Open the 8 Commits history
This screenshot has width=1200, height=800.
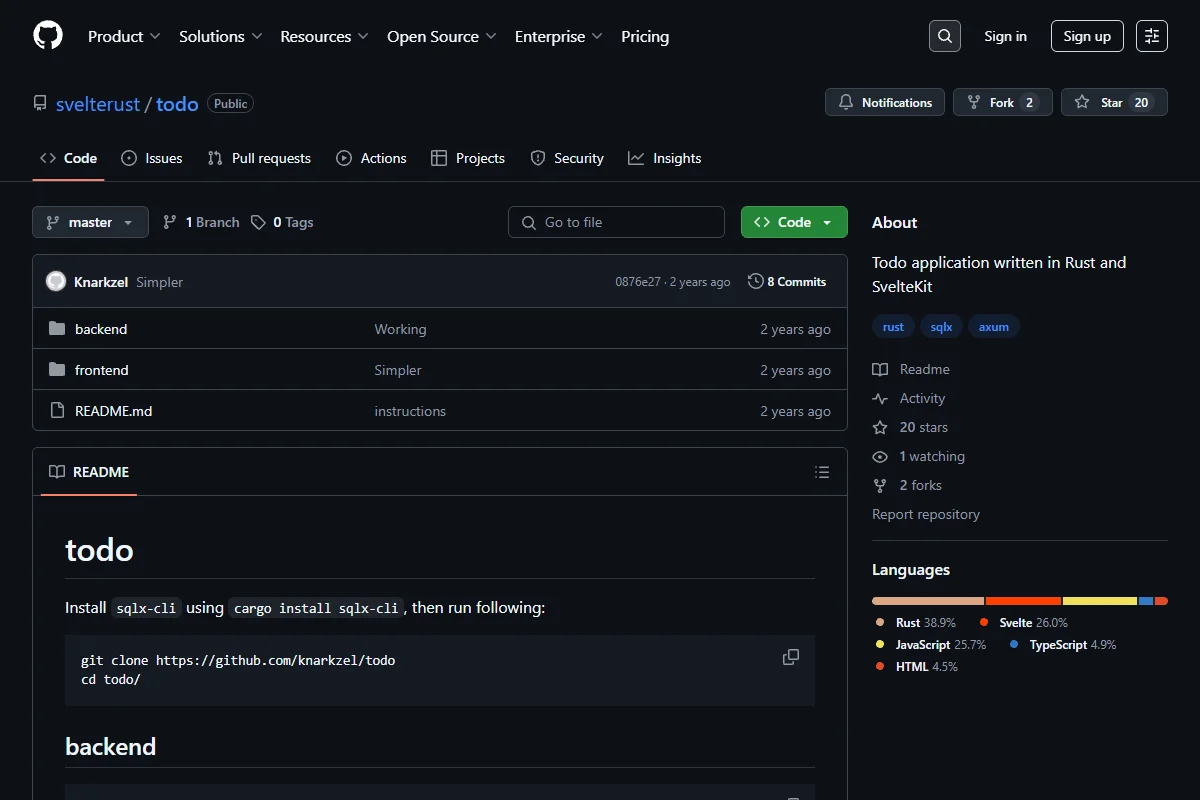(x=787, y=282)
